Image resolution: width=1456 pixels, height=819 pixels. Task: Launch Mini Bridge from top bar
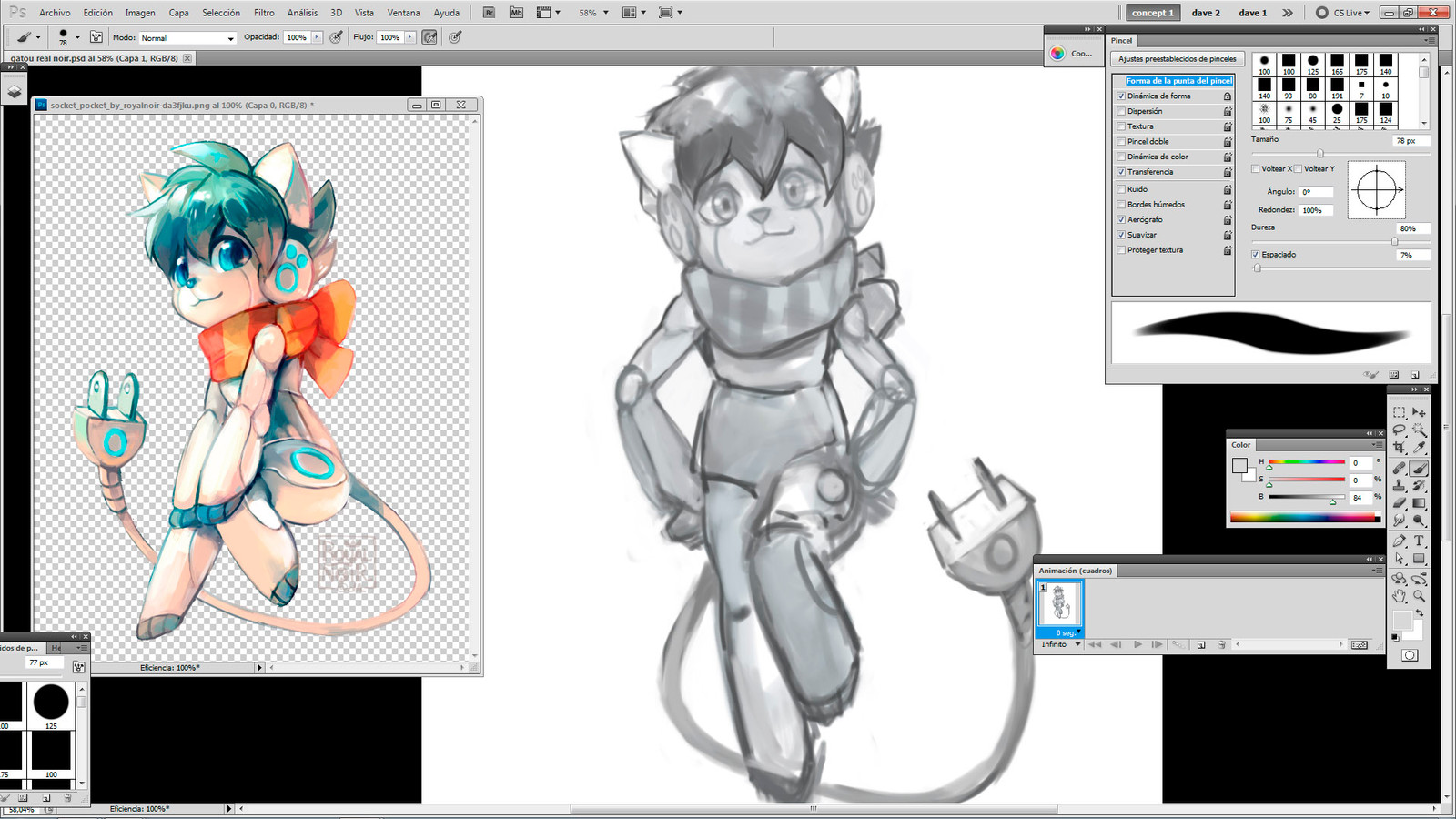[516, 13]
